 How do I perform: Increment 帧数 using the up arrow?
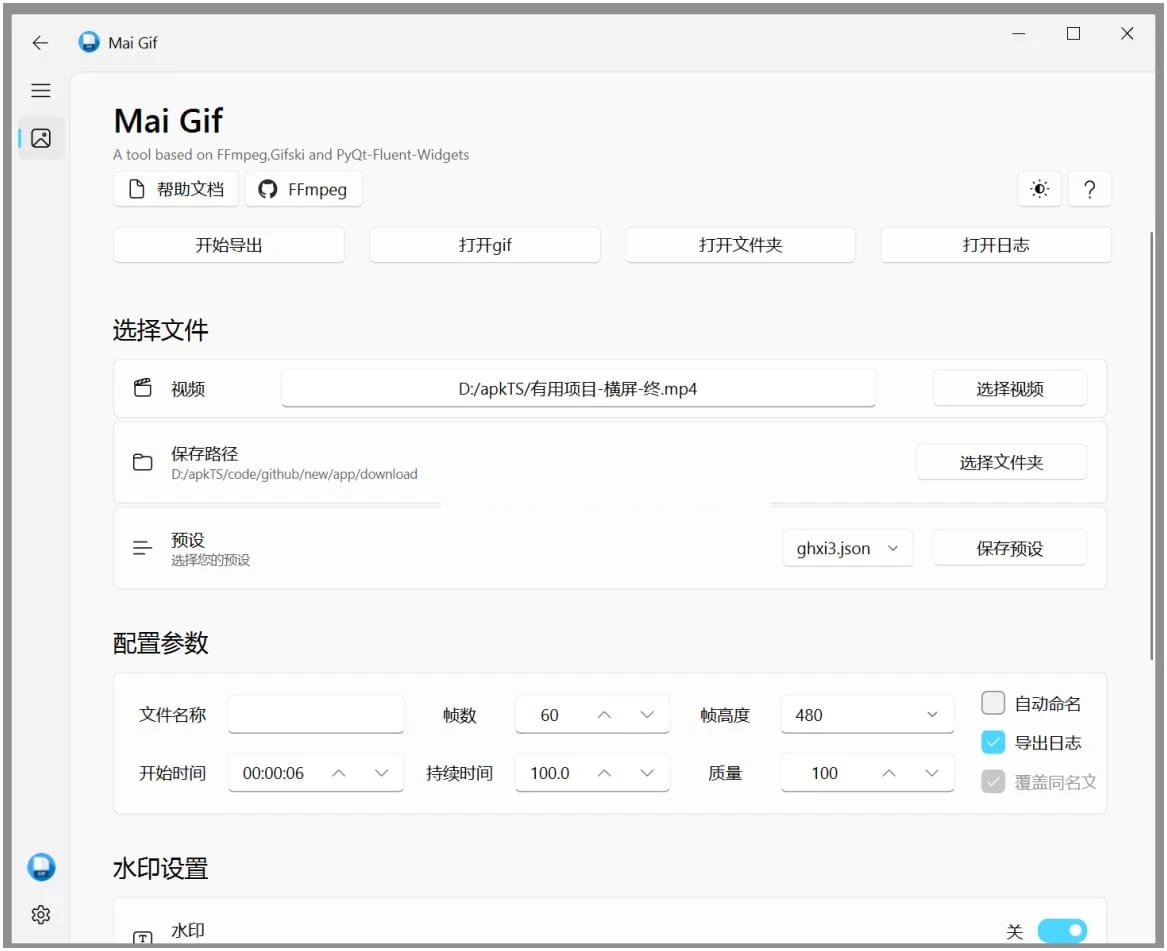pyautogui.click(x=604, y=714)
